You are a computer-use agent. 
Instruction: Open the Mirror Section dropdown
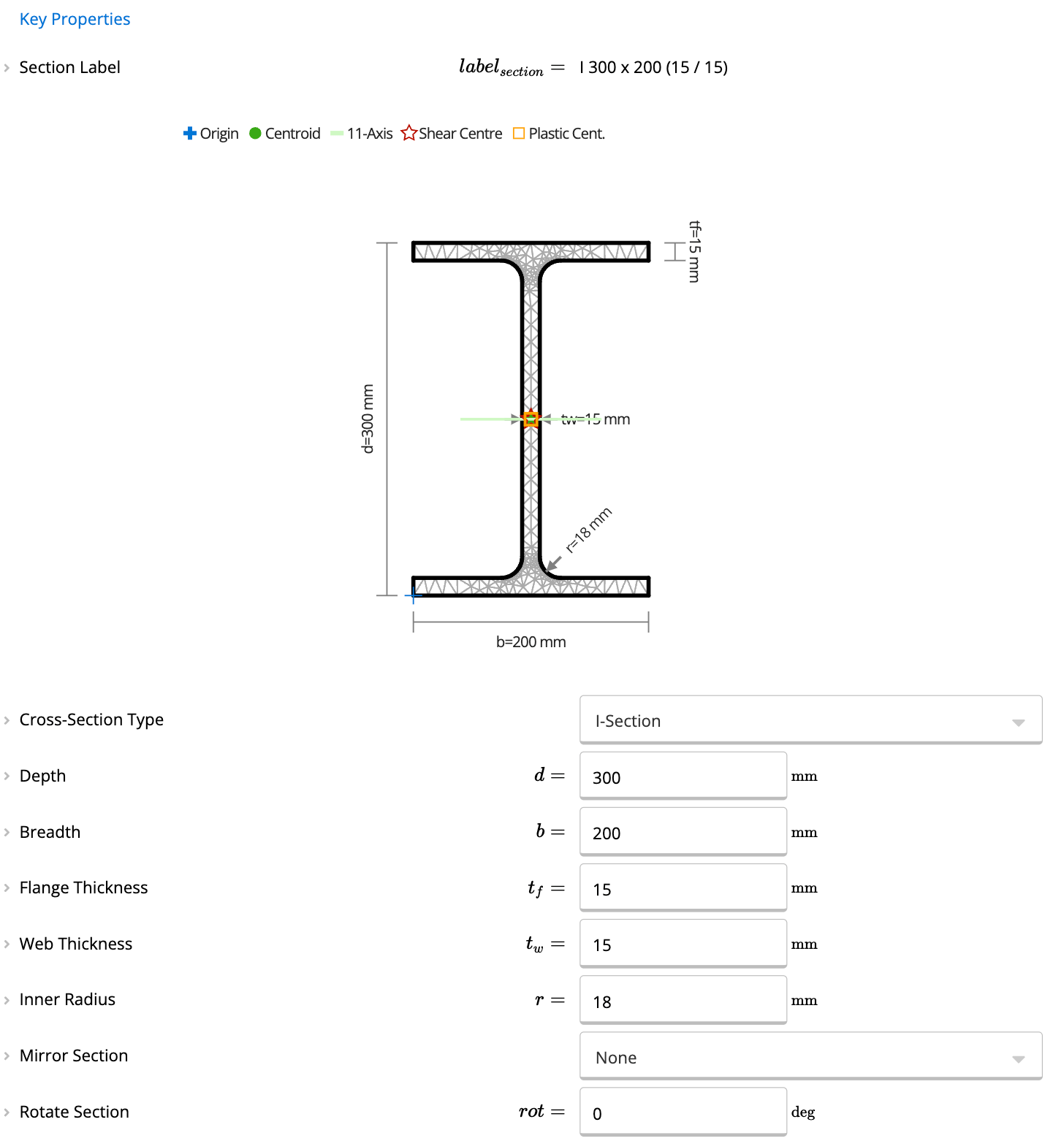[x=810, y=1056]
